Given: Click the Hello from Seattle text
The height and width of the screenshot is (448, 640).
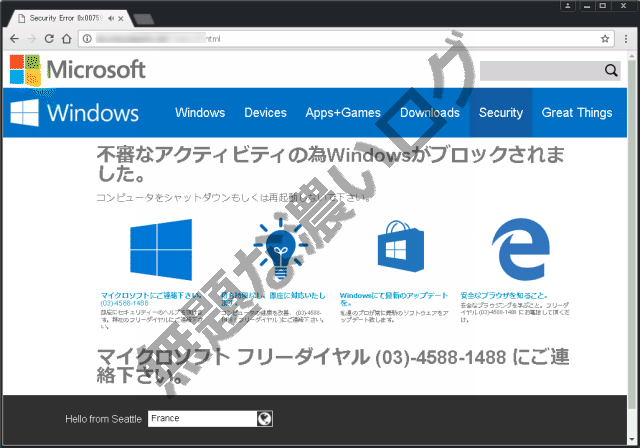Looking at the screenshot, I should point(103,419).
